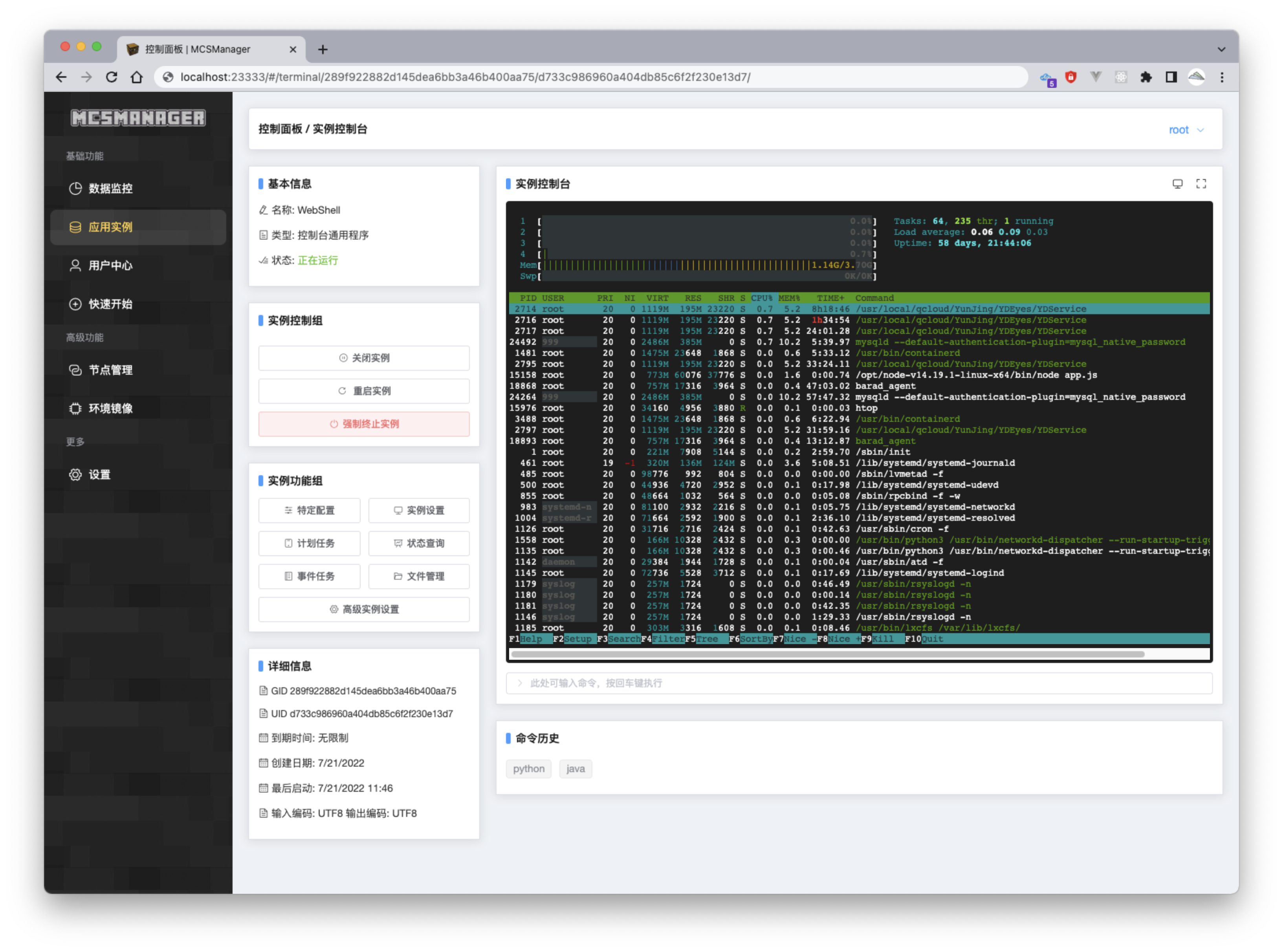Screen dimensions: 1283x952
Task: Open 环境镜像 from the sidebar
Action: pyautogui.click(x=110, y=408)
